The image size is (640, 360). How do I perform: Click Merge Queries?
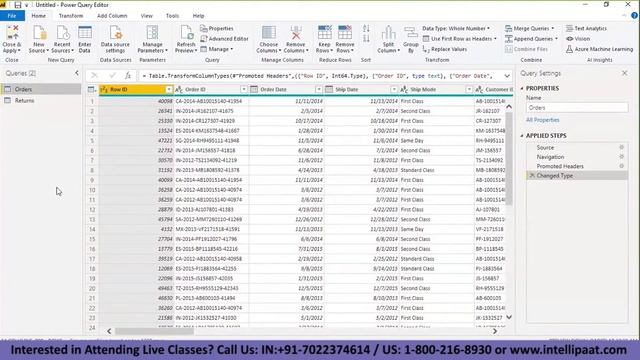529,29
